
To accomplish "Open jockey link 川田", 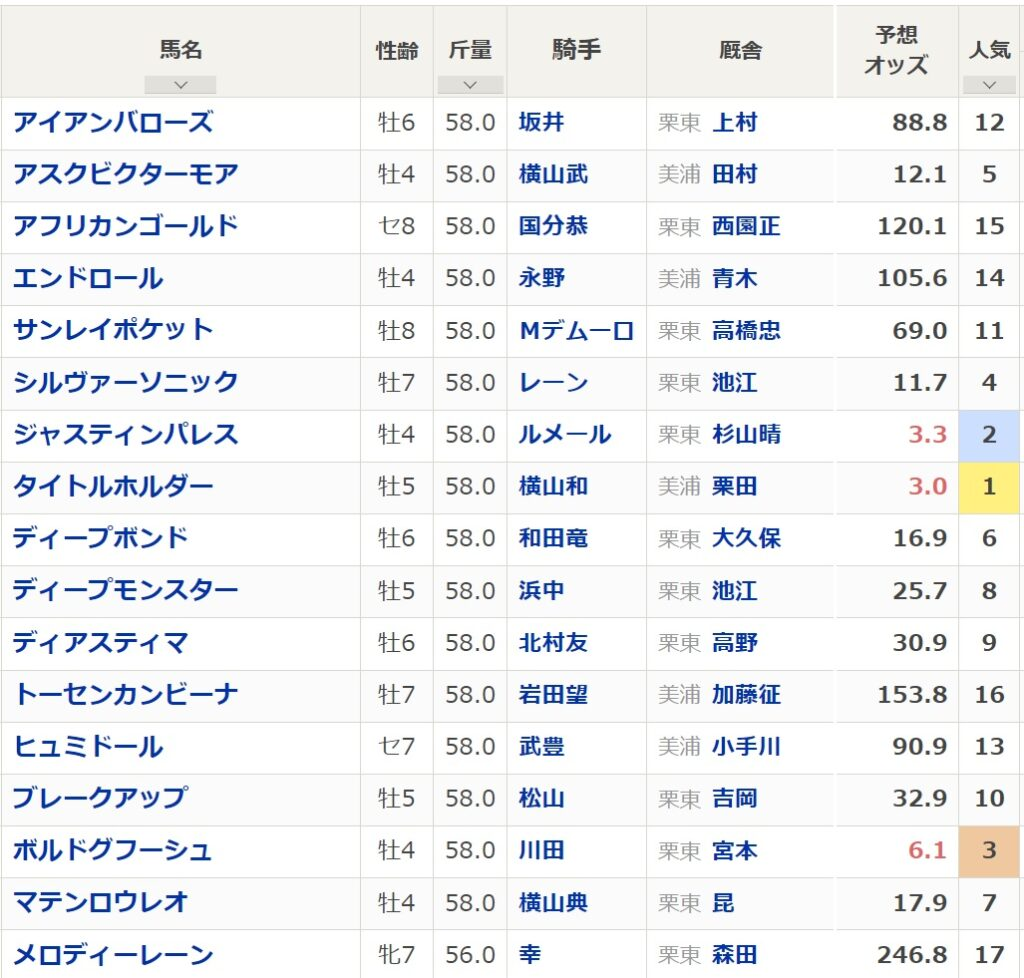I will (x=541, y=851).
